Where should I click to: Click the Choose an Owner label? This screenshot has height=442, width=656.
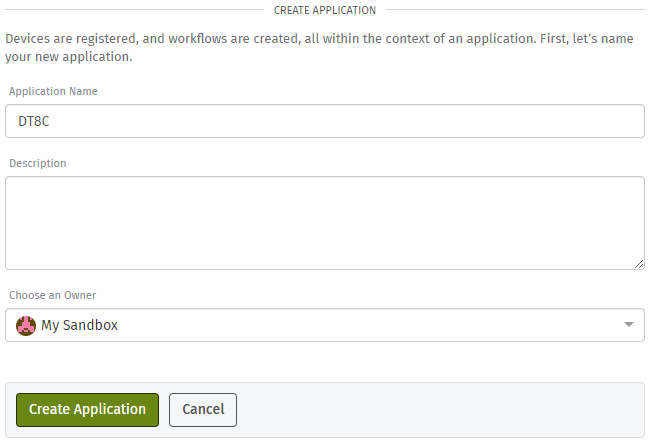click(x=53, y=295)
